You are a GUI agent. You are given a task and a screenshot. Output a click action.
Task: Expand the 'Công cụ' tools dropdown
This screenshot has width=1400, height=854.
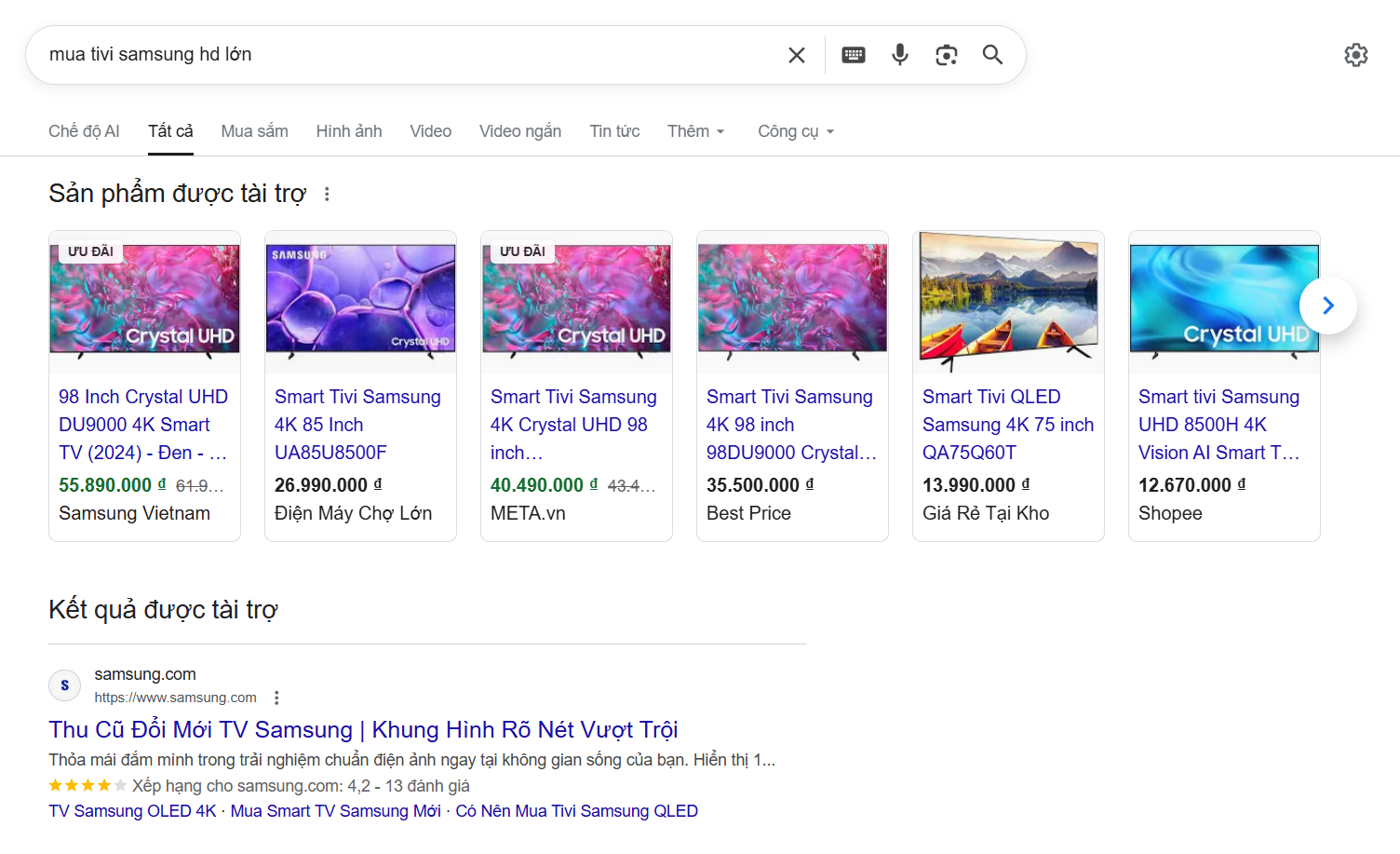point(796,131)
